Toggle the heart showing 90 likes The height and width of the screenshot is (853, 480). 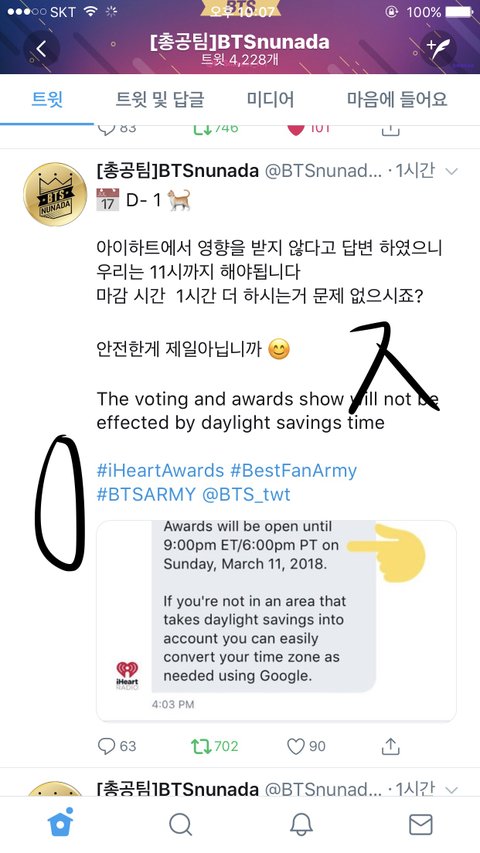306,746
